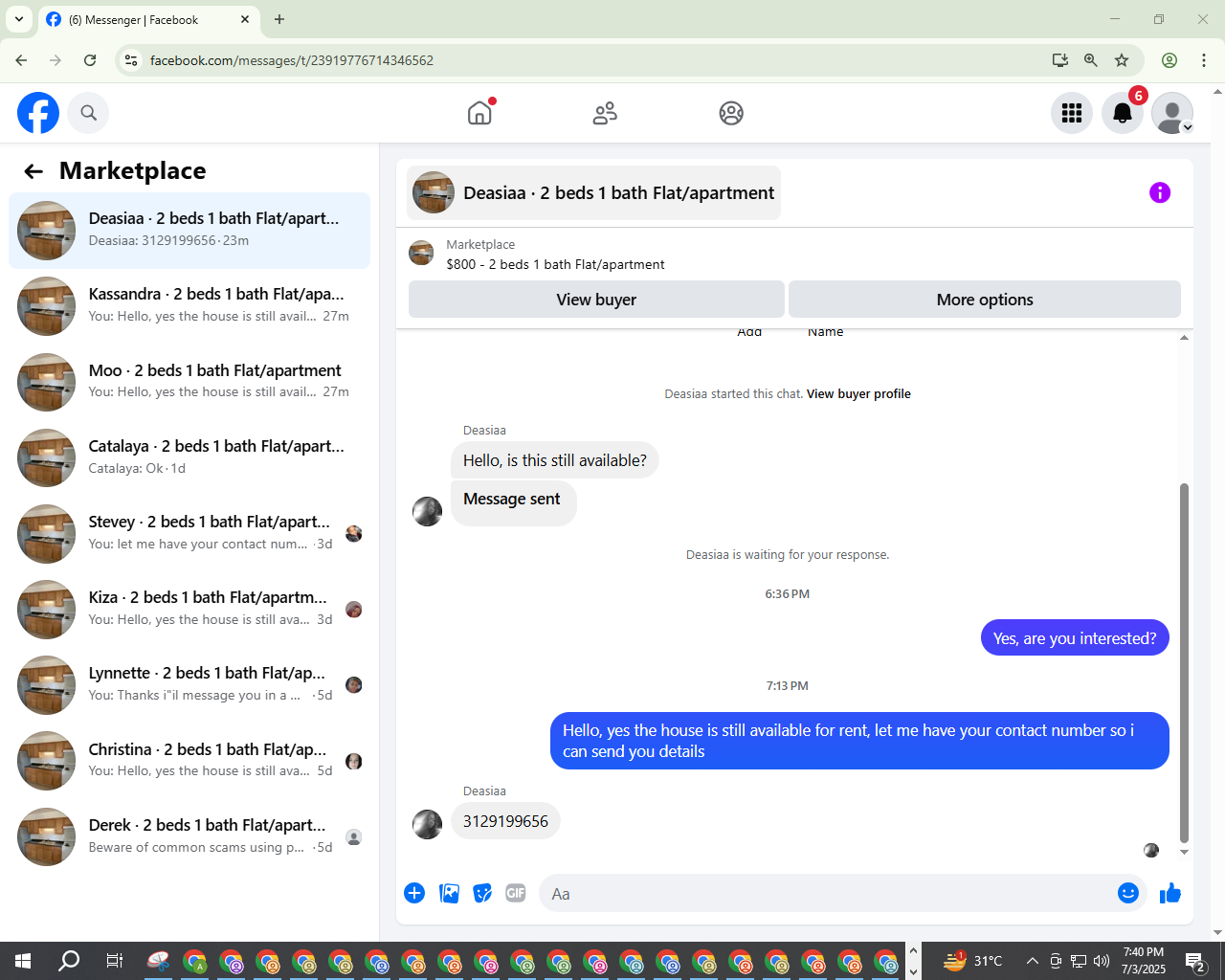Click the address bar URL

coord(292,60)
